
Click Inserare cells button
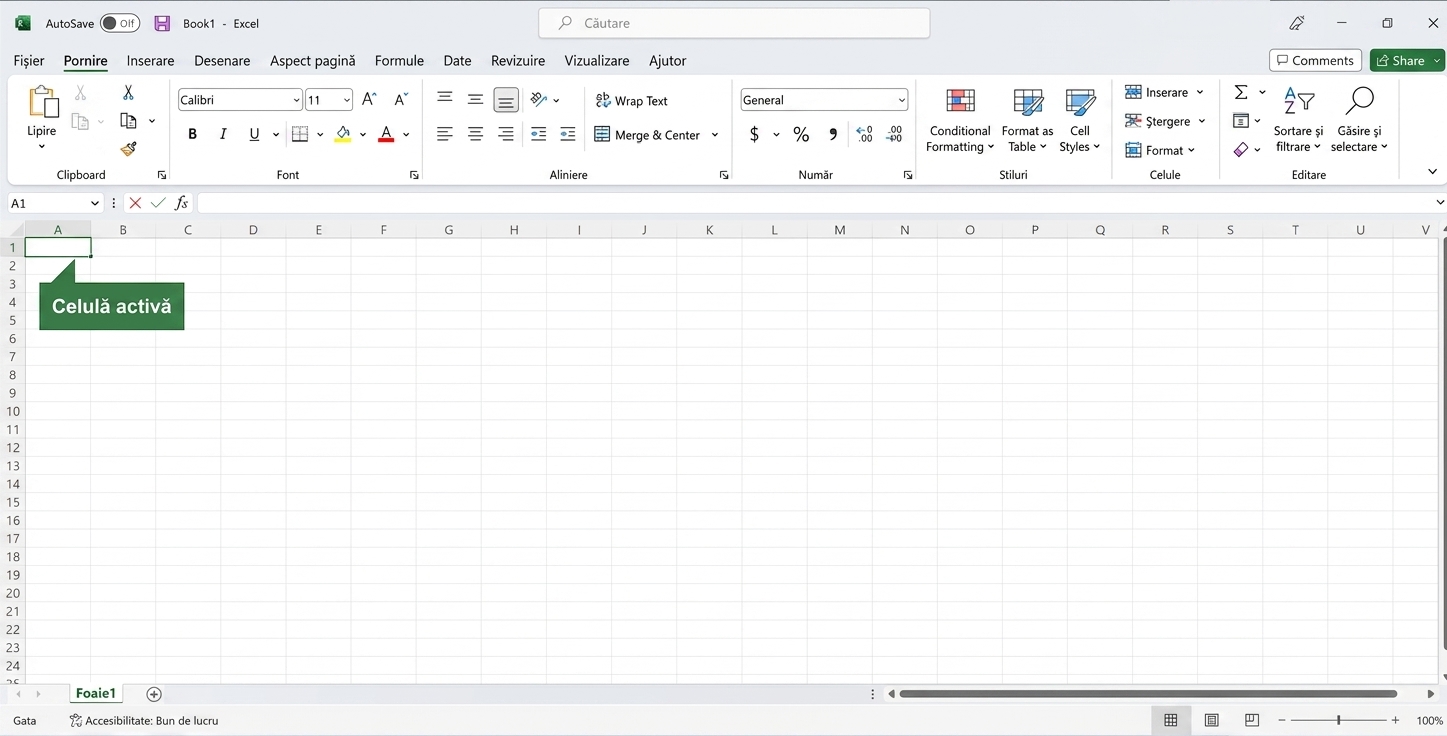1165,92
